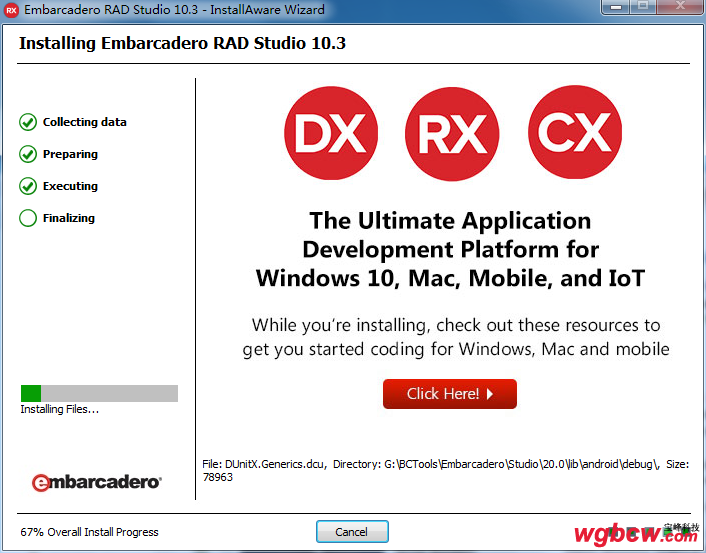This screenshot has height=553, width=706.
Task: Click the DX red circle logo
Action: [331, 133]
